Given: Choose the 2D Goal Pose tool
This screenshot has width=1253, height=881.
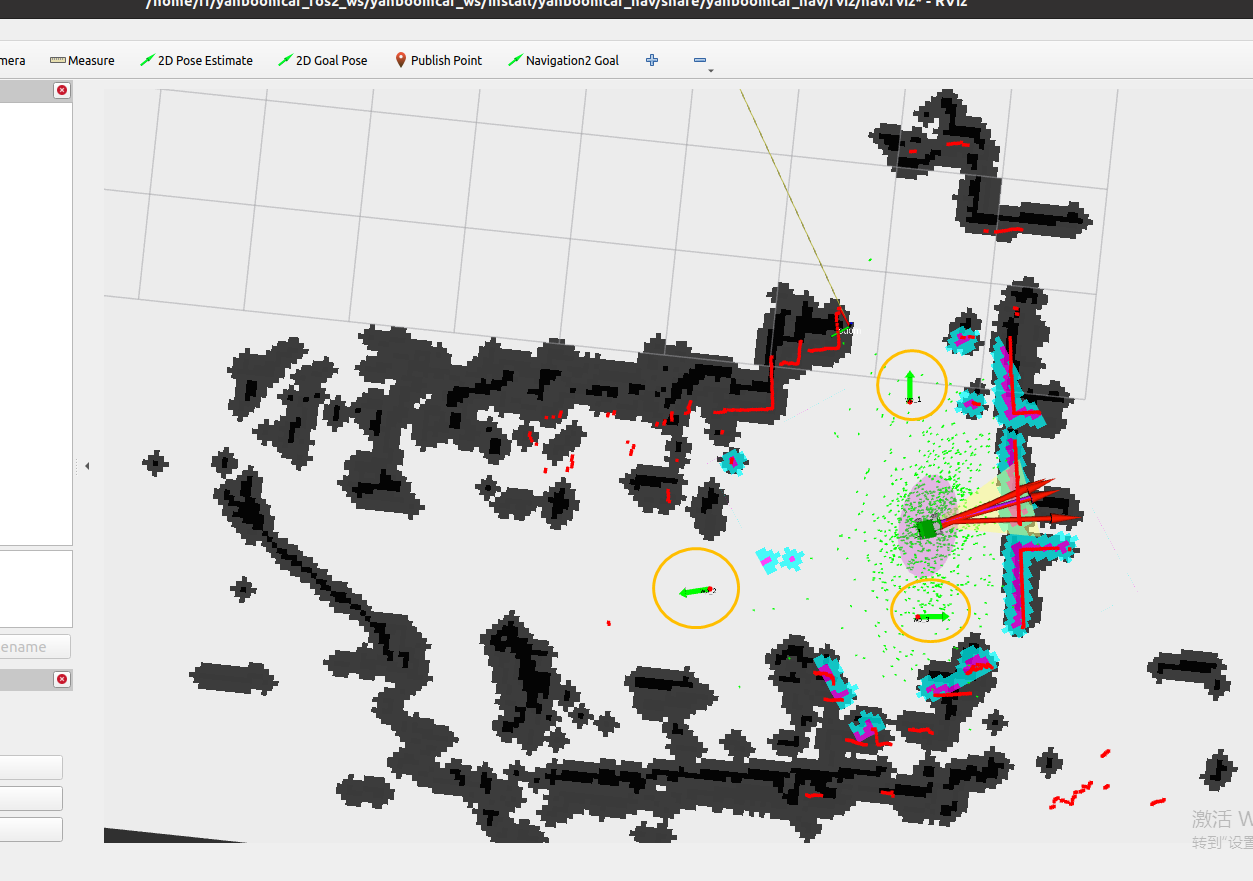Looking at the screenshot, I should 323,61.
